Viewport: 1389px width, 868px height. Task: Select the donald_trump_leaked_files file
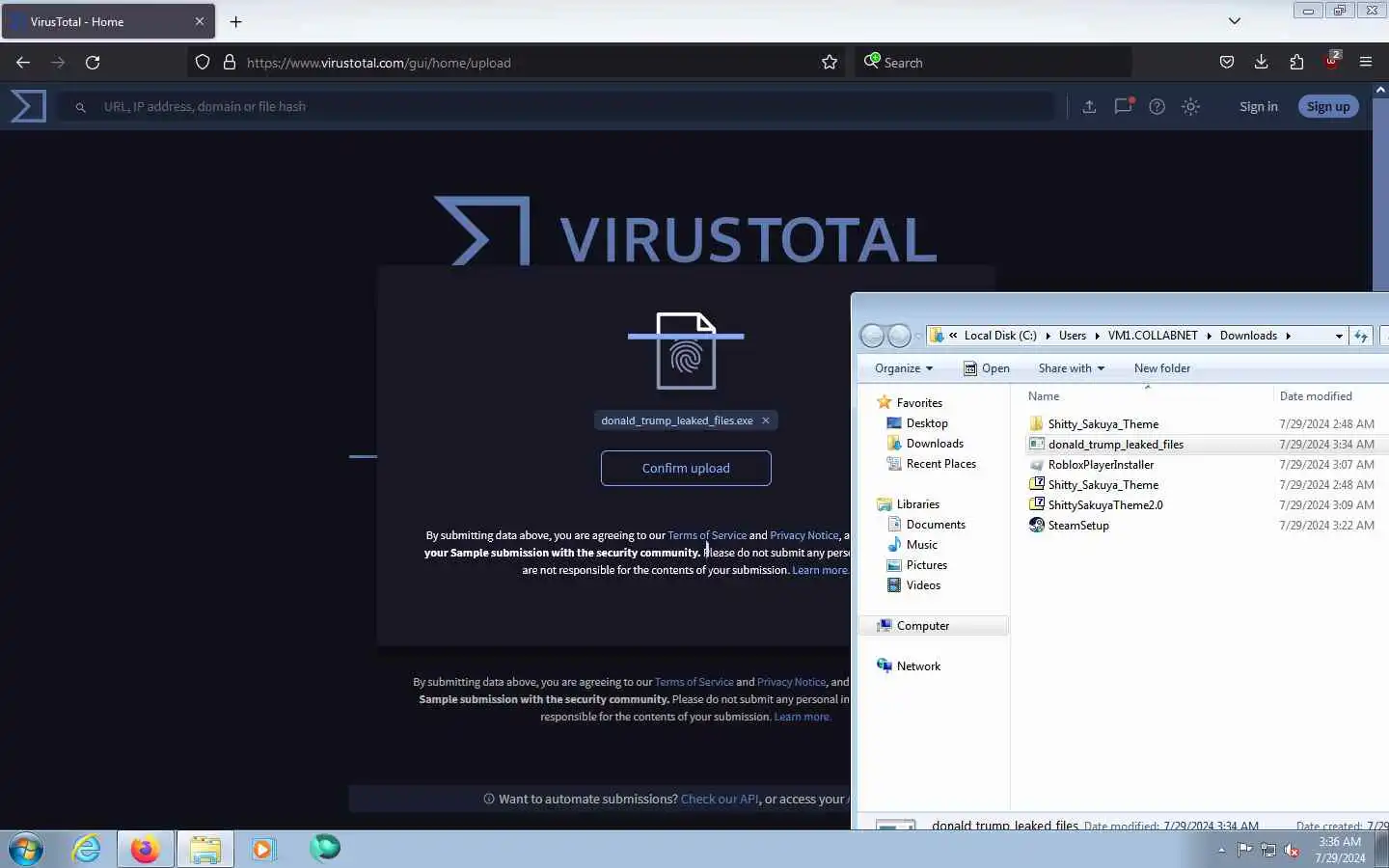[x=1116, y=445]
